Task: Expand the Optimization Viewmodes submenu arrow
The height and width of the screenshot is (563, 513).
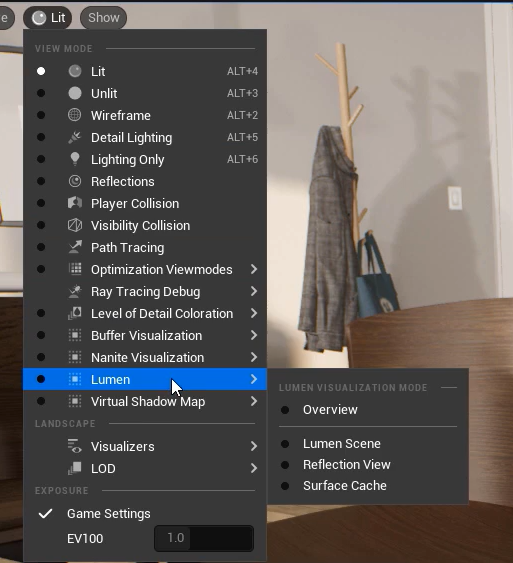Action: click(x=254, y=269)
